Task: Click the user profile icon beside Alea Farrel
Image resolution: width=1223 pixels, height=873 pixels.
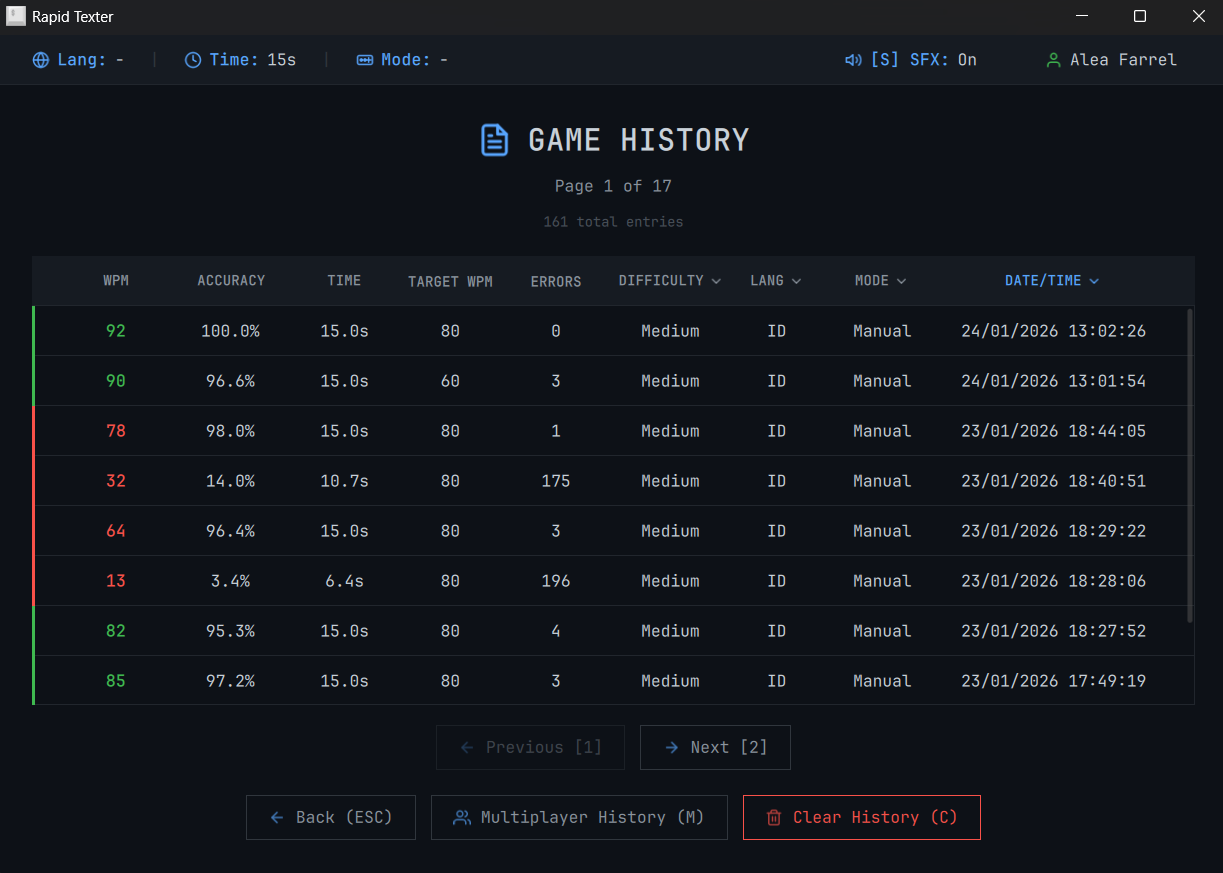Action: [x=1053, y=60]
